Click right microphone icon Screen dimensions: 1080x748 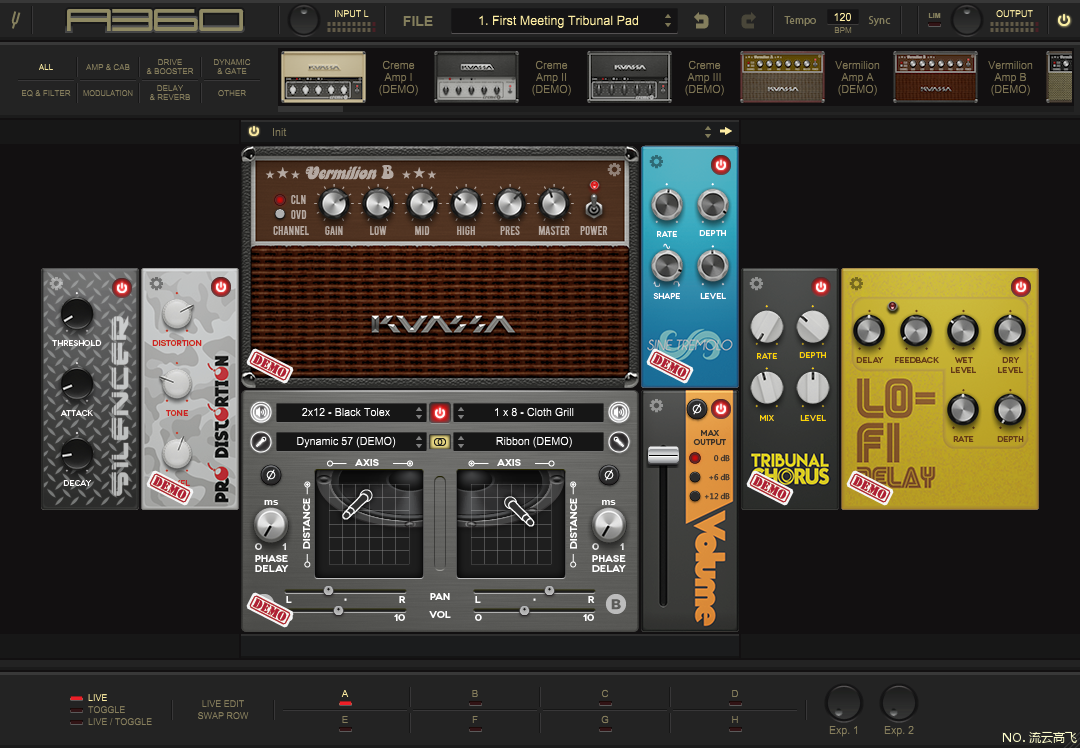619,441
